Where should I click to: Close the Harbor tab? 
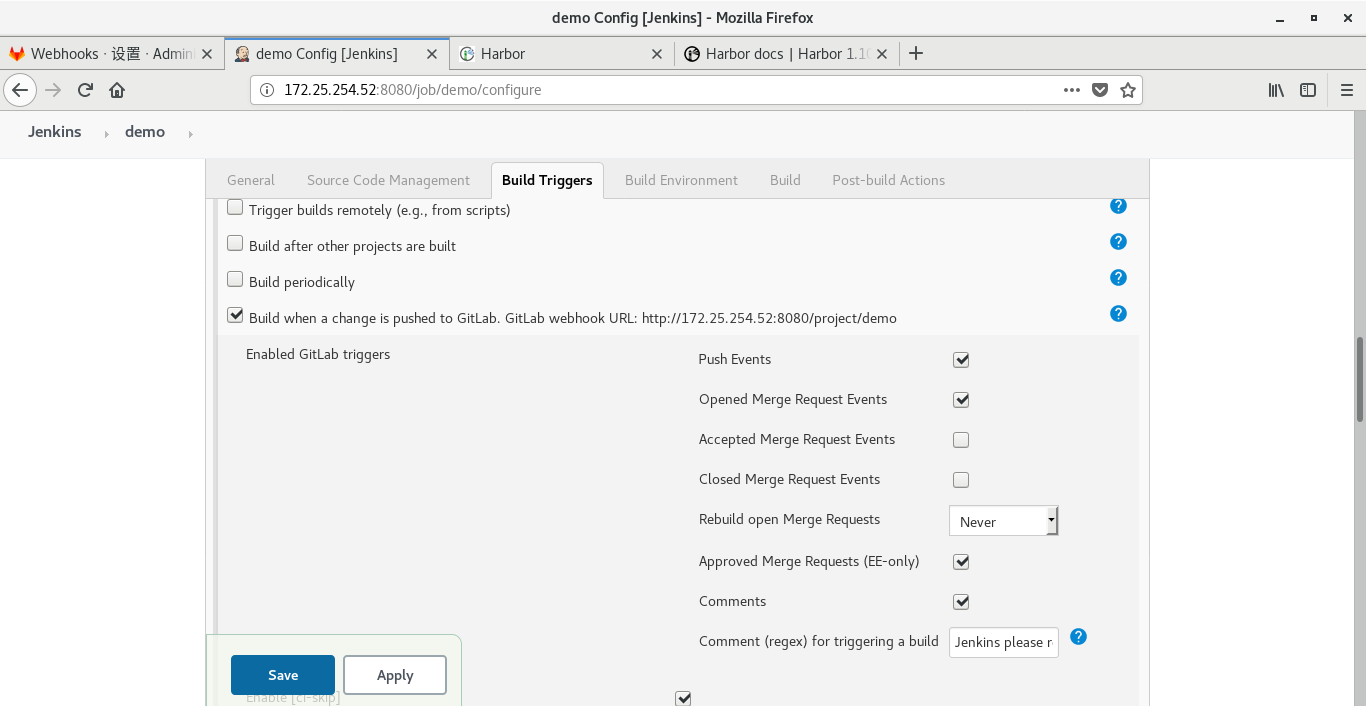pyautogui.click(x=657, y=54)
